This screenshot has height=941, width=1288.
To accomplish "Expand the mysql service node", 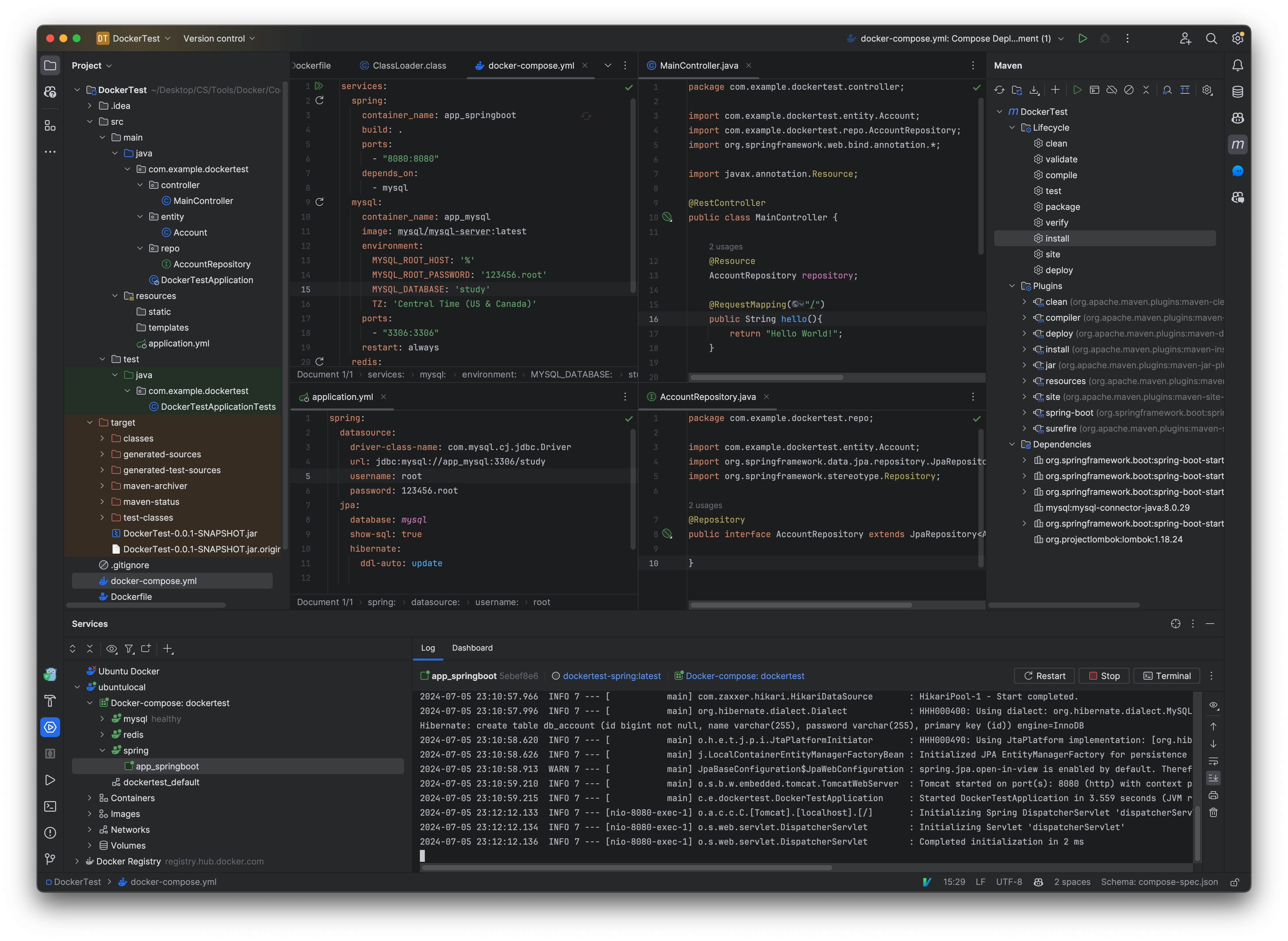I will click(102, 719).
